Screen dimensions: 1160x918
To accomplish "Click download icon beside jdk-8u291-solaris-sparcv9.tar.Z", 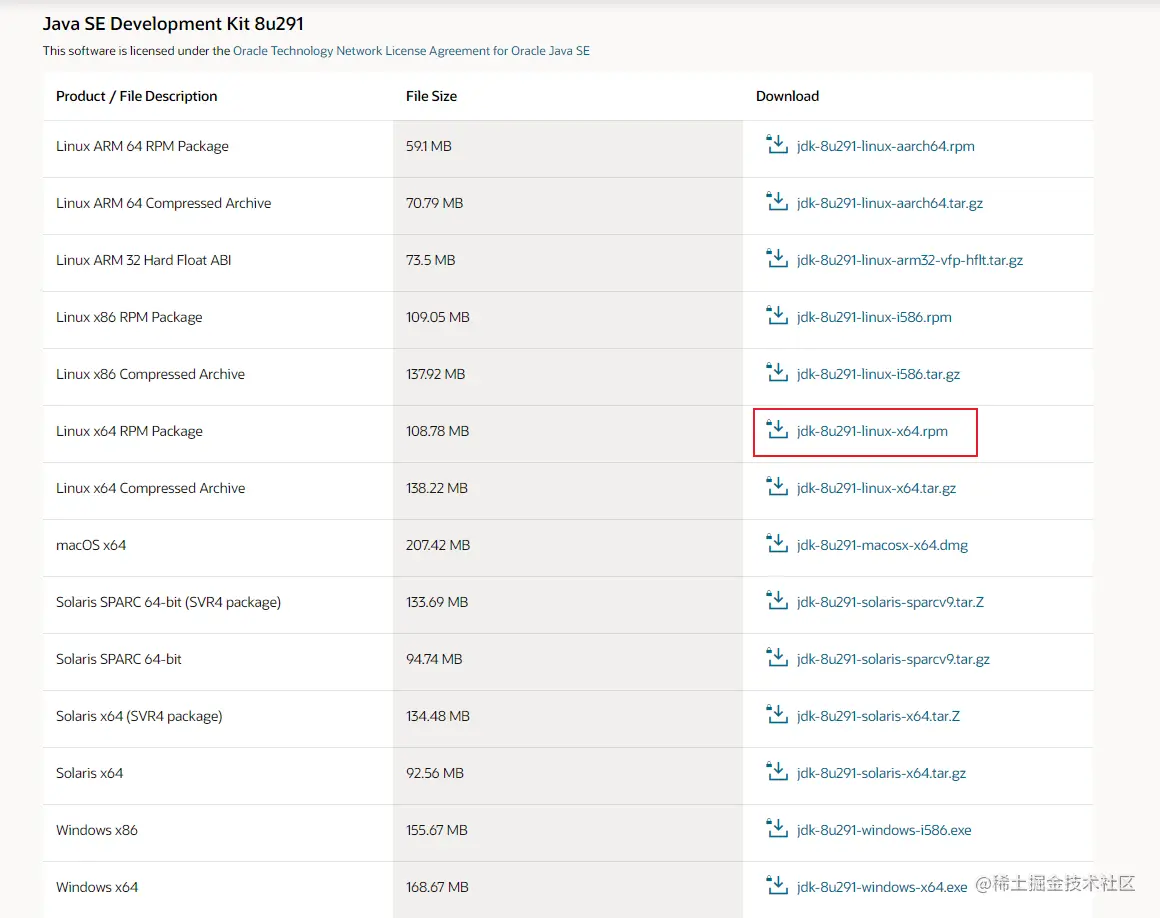I will tap(777, 599).
